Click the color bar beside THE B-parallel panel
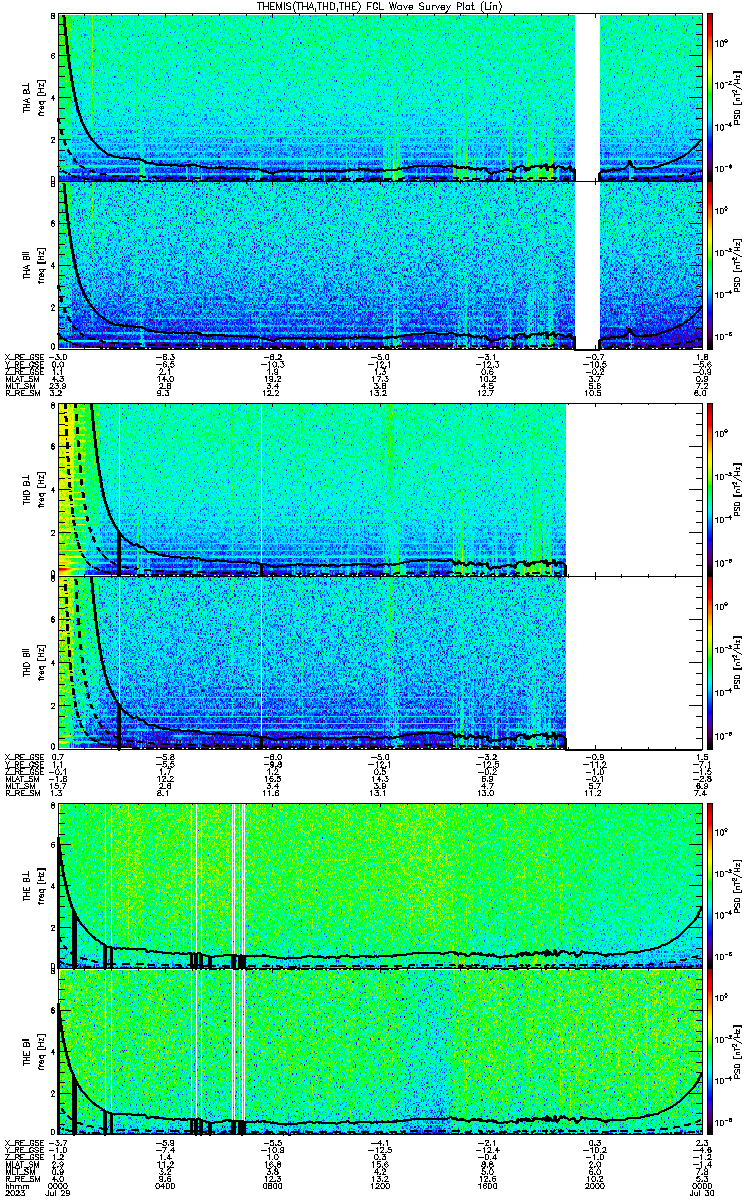The width and height of the screenshot is (750, 1200). [710, 1054]
